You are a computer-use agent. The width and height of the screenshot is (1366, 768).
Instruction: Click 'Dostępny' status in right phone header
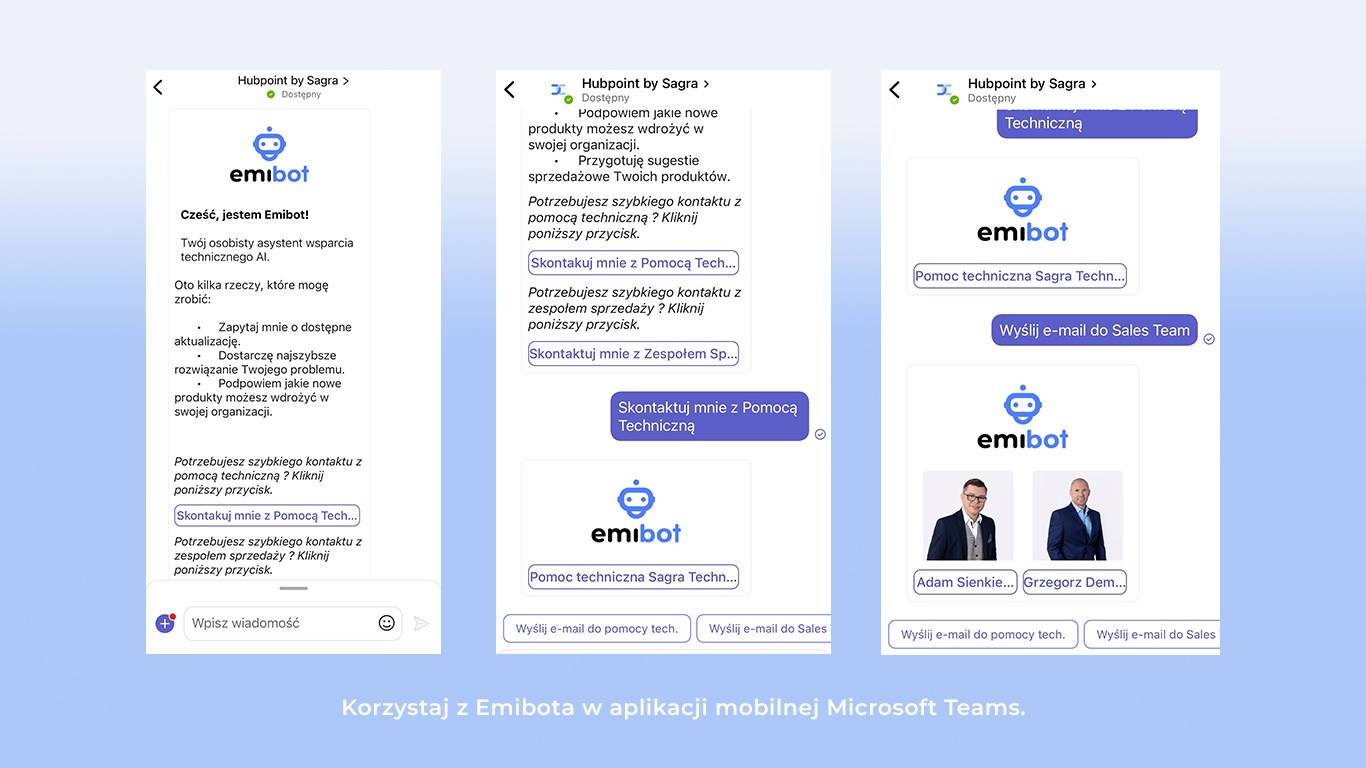click(x=992, y=98)
